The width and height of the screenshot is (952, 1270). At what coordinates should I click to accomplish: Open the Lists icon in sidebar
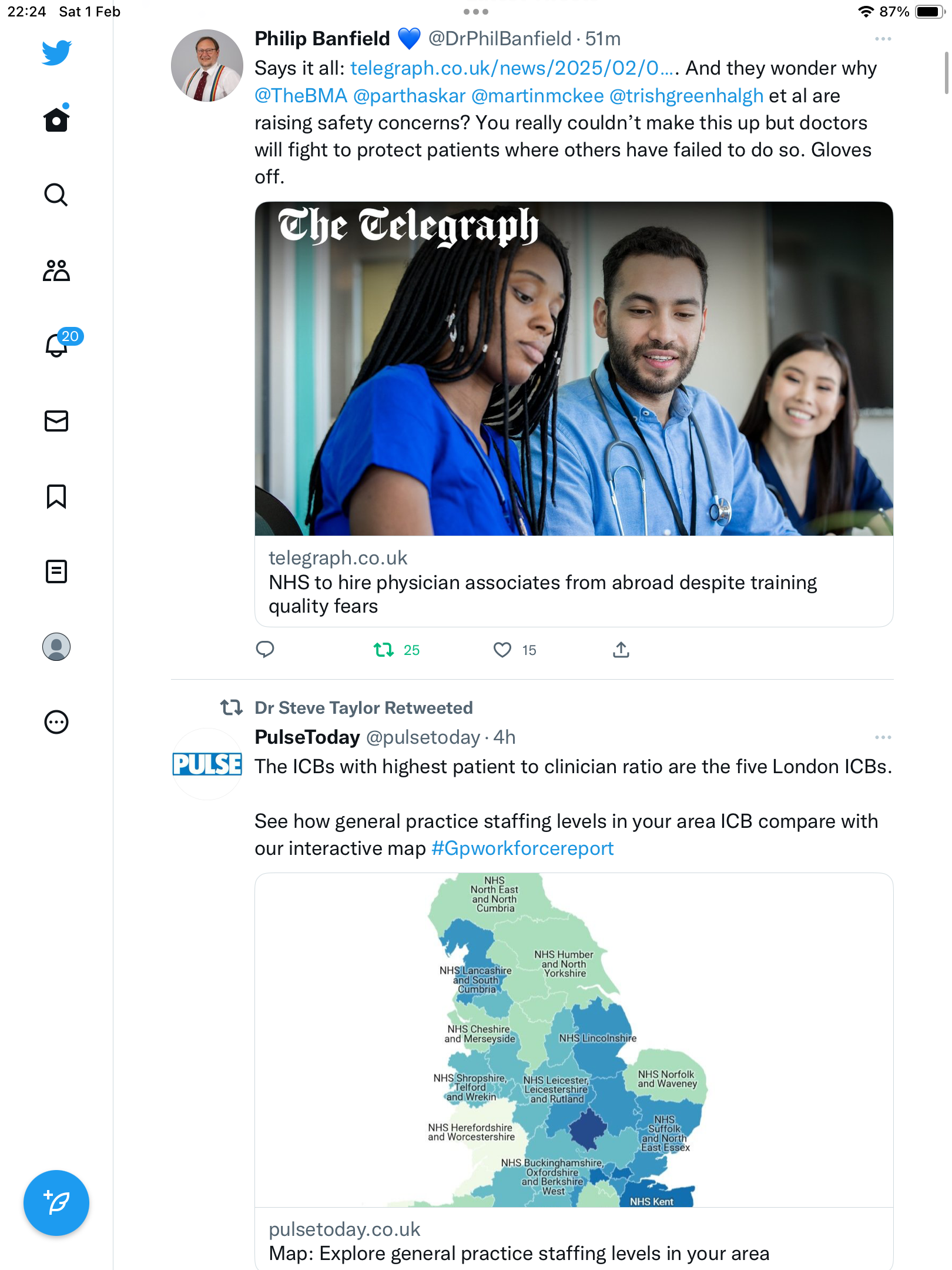[x=56, y=571]
